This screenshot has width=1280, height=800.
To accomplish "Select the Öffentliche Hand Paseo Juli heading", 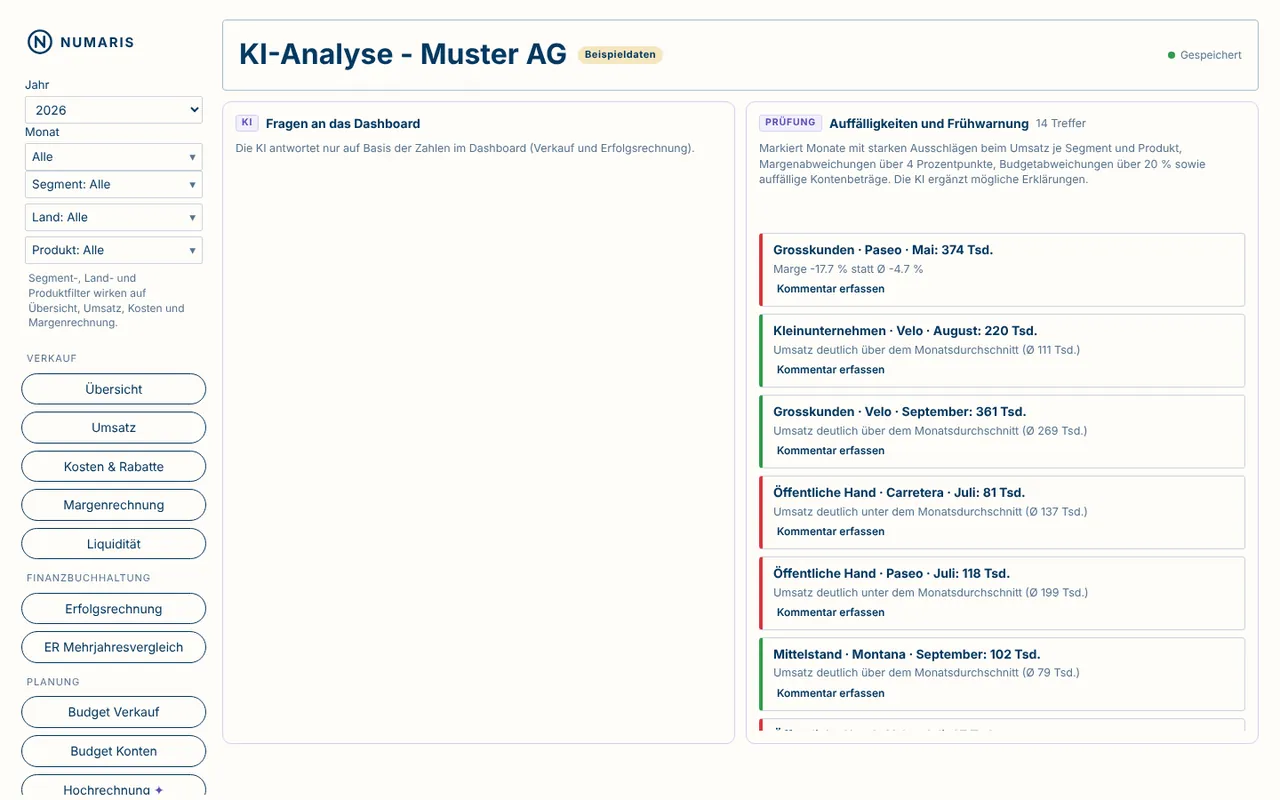I will (892, 574).
